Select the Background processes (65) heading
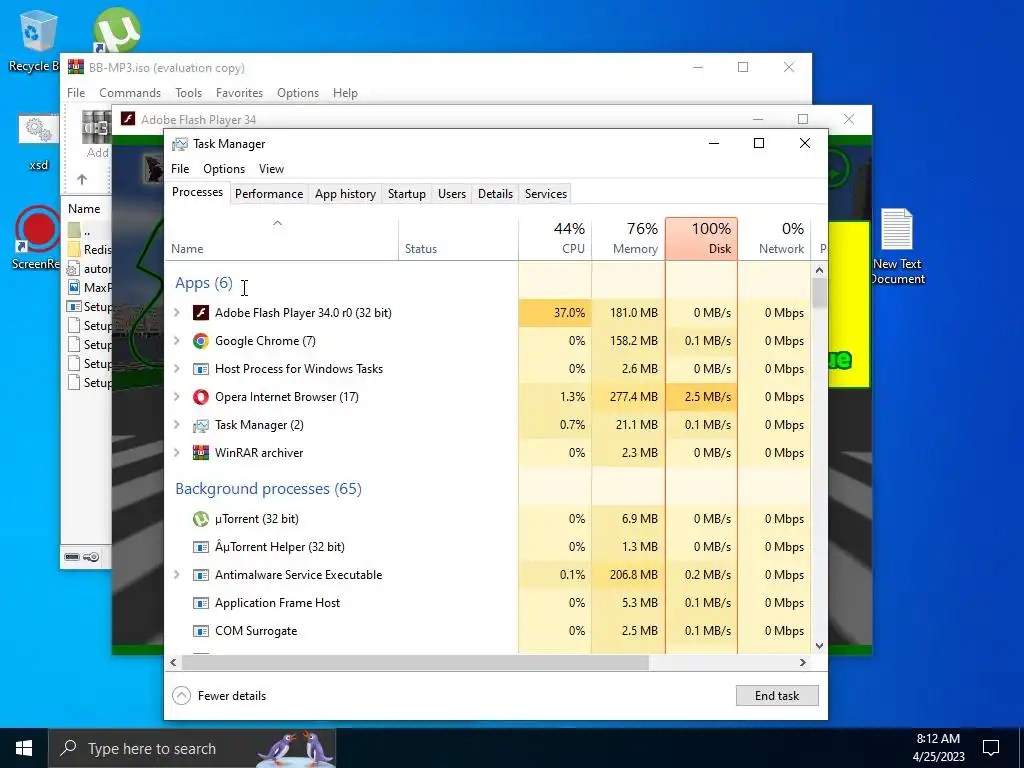 point(268,488)
